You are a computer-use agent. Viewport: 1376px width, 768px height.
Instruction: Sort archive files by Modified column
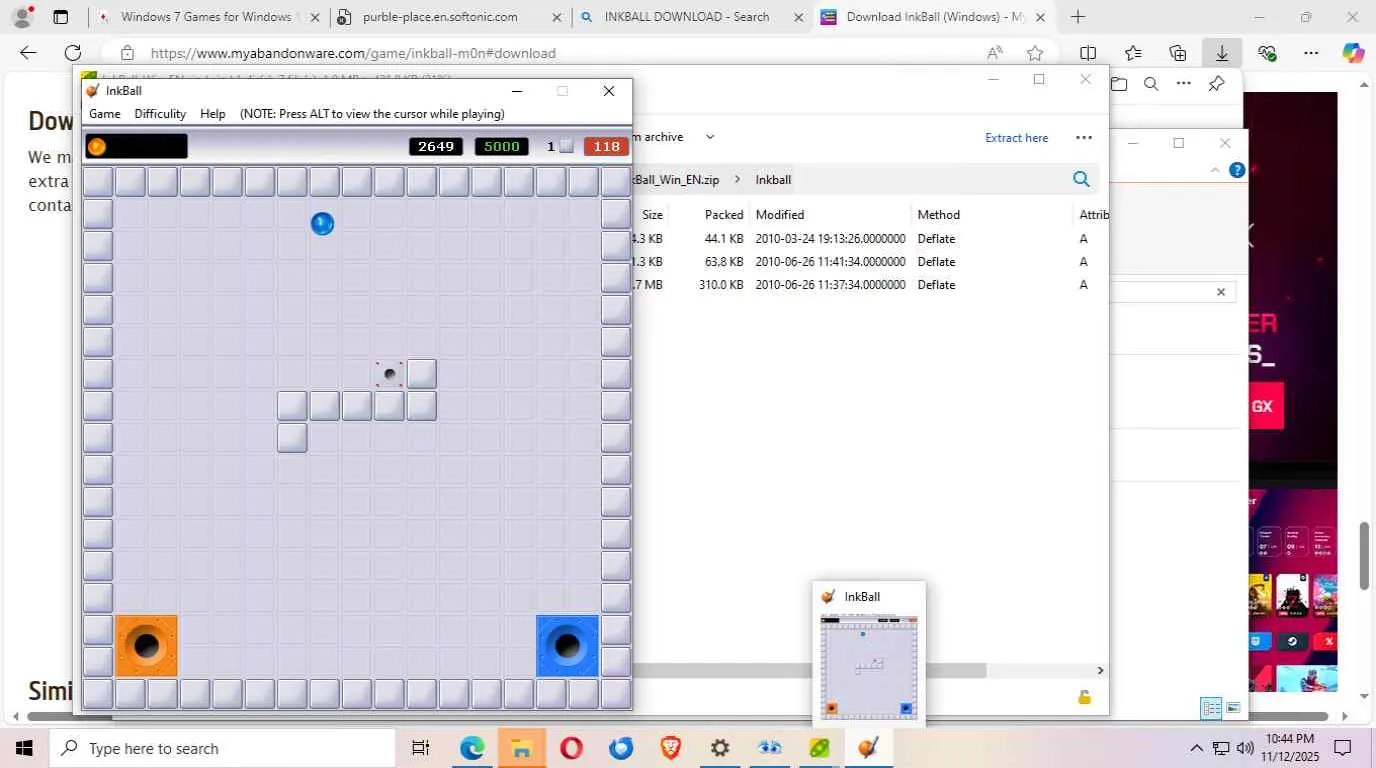tap(780, 215)
